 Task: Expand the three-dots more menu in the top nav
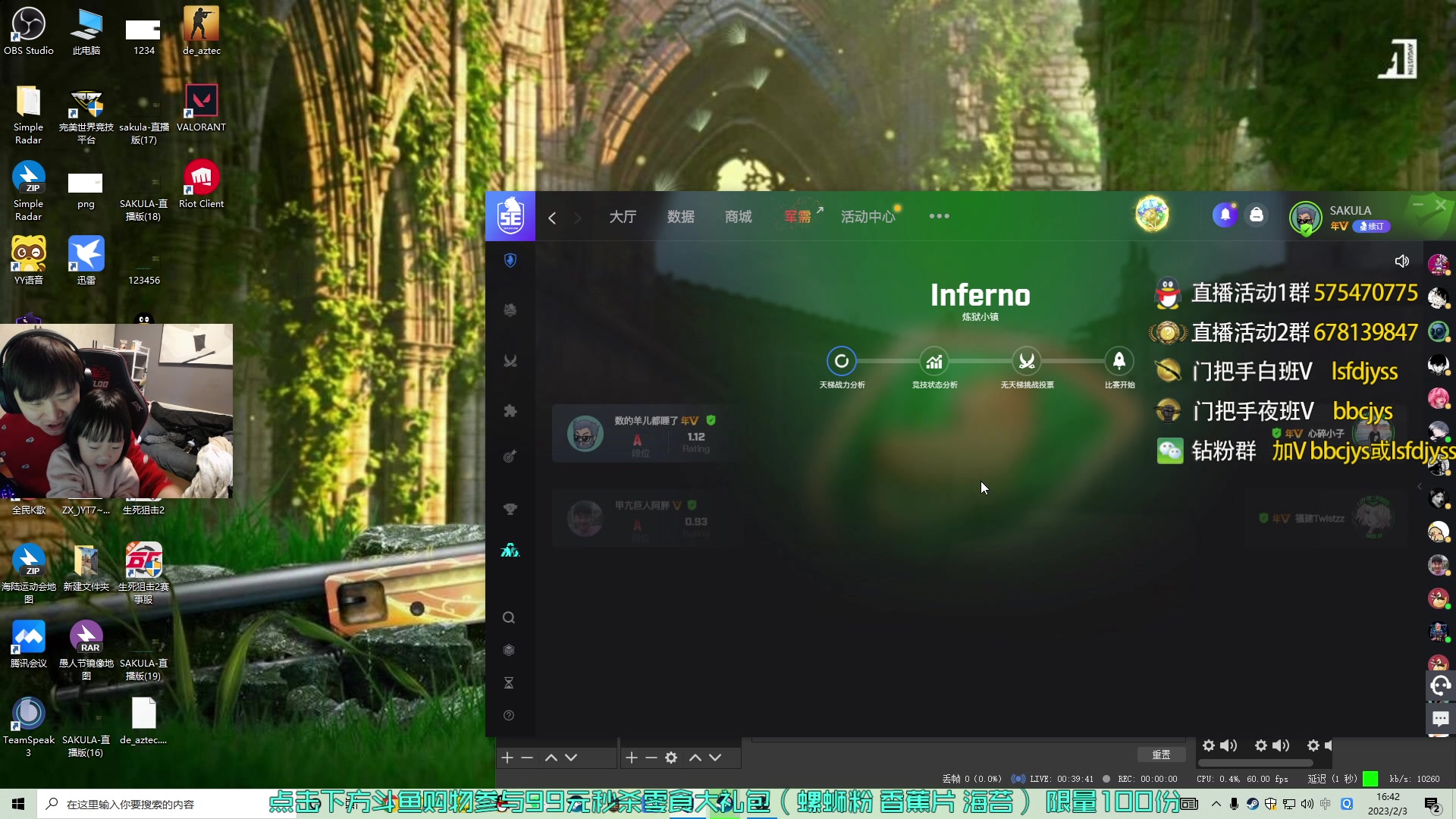939,216
